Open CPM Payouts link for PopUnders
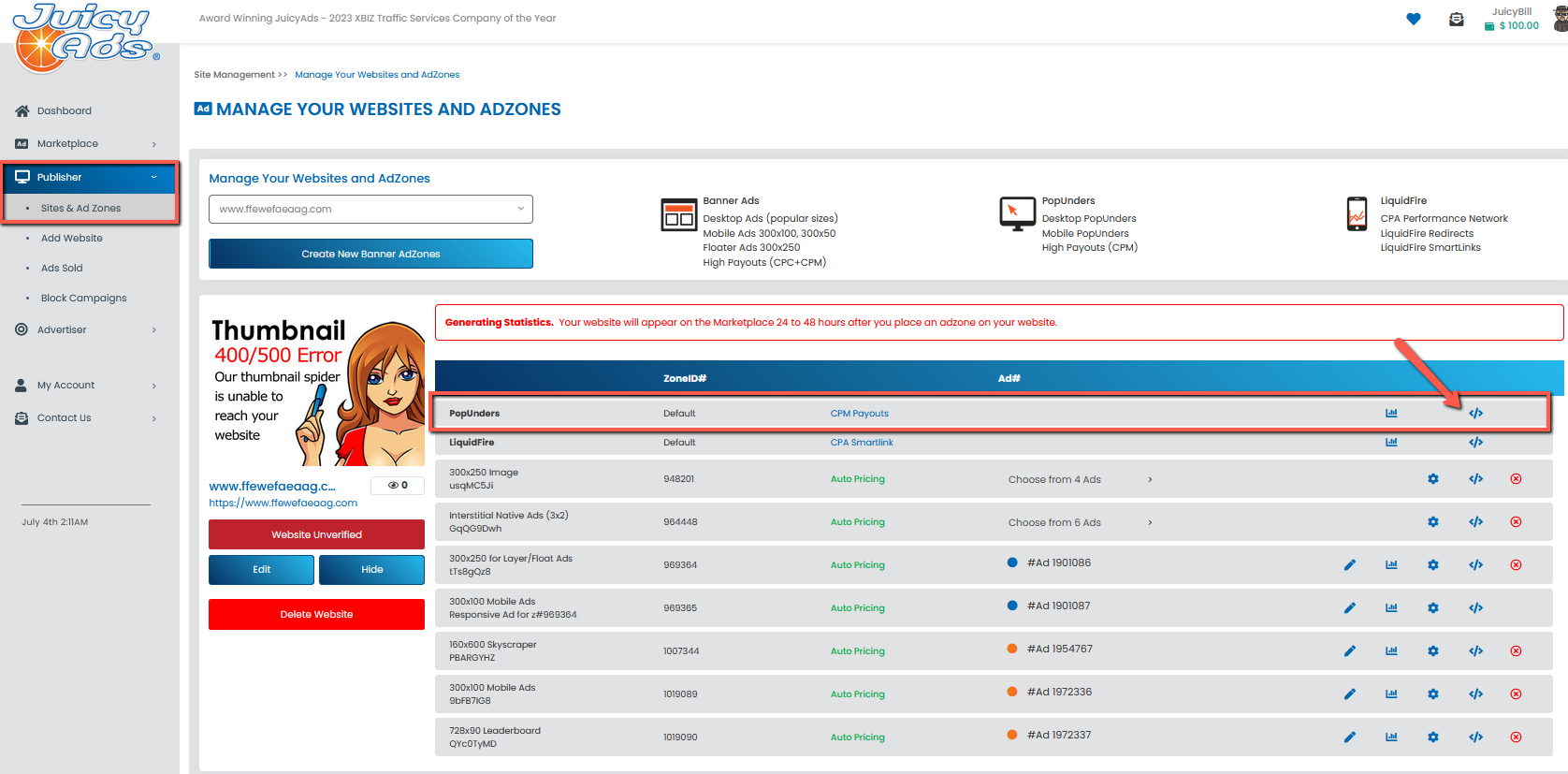 pos(859,414)
